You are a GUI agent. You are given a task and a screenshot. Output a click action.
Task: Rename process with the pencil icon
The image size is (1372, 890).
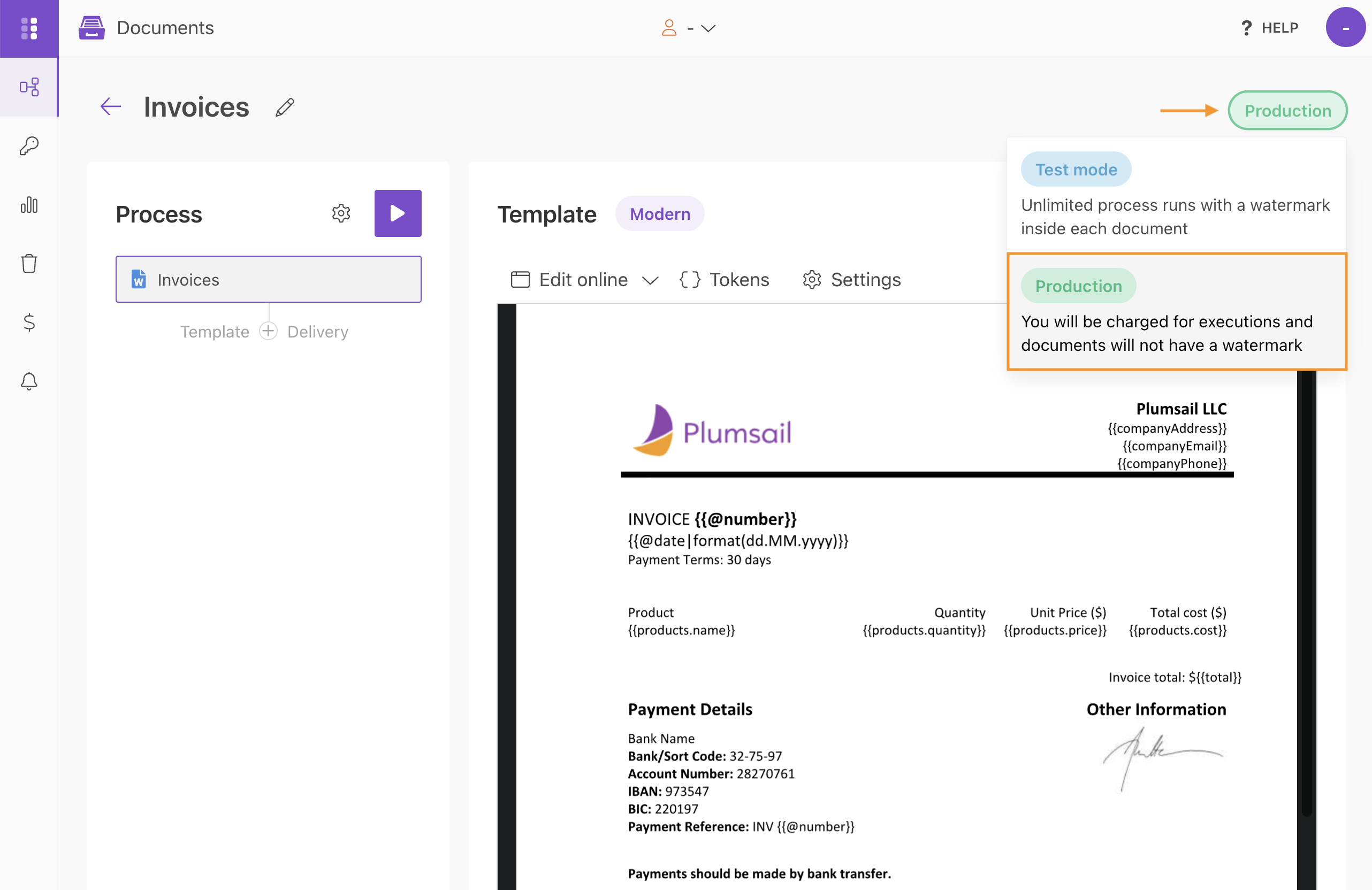click(x=285, y=107)
